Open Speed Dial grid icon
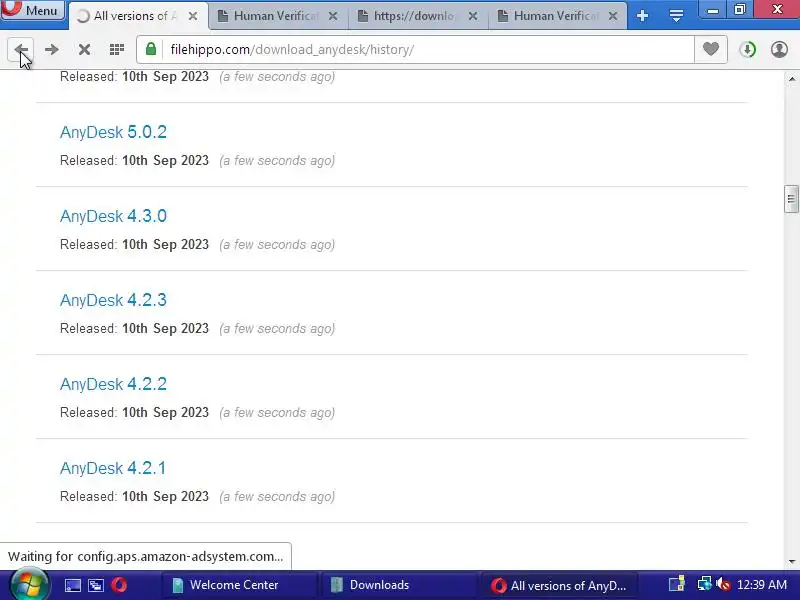This screenshot has width=800, height=600. (117, 49)
